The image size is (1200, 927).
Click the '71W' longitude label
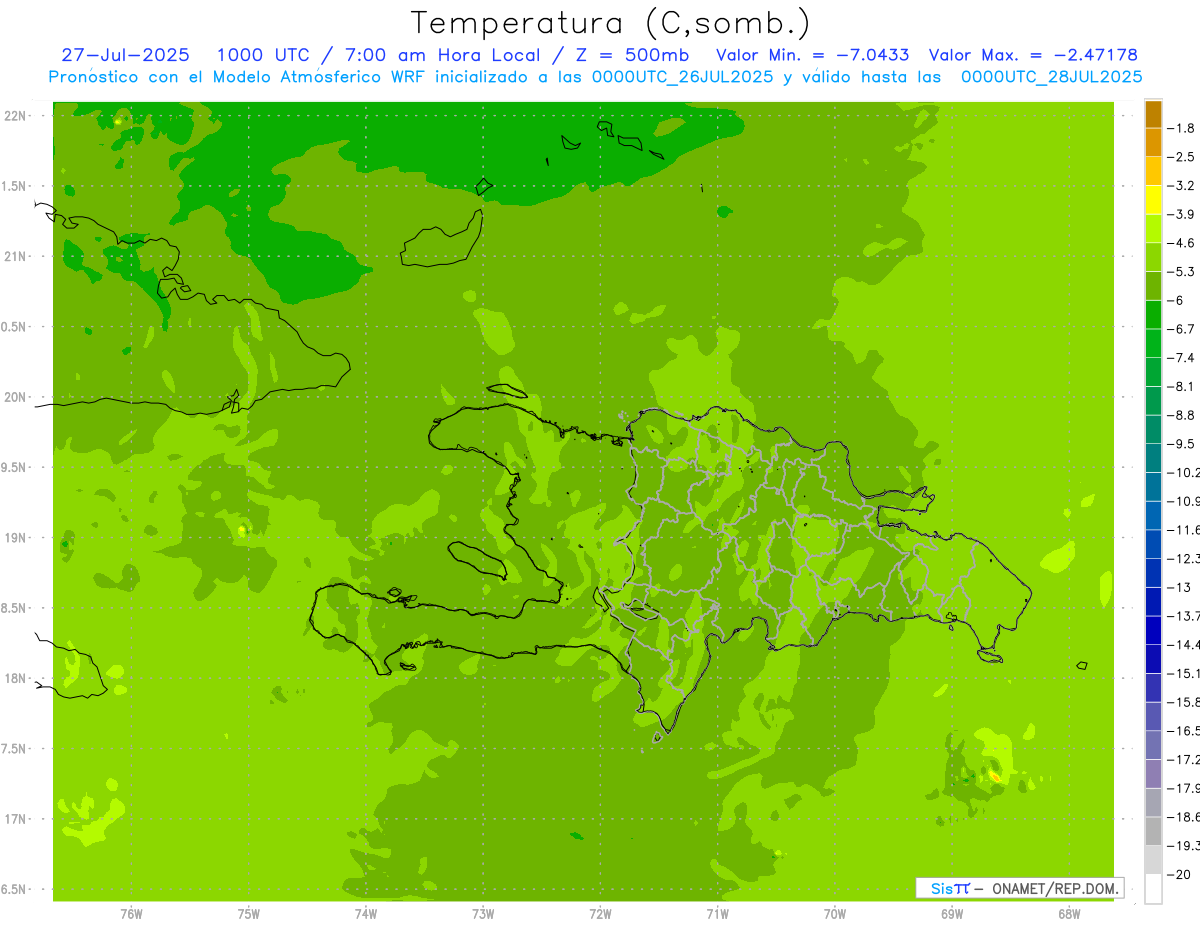point(717,914)
